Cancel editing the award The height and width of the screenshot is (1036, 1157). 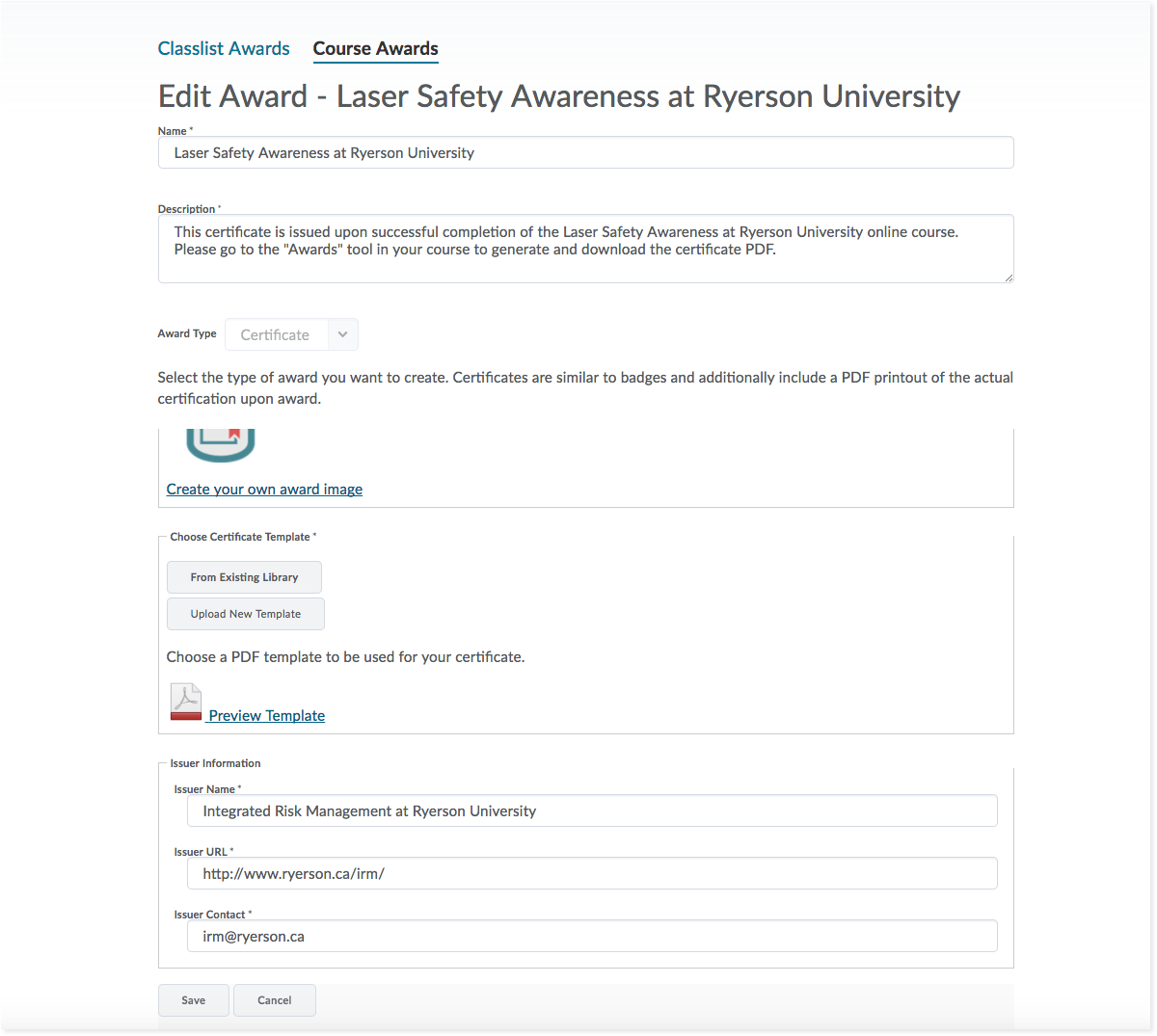point(274,1000)
